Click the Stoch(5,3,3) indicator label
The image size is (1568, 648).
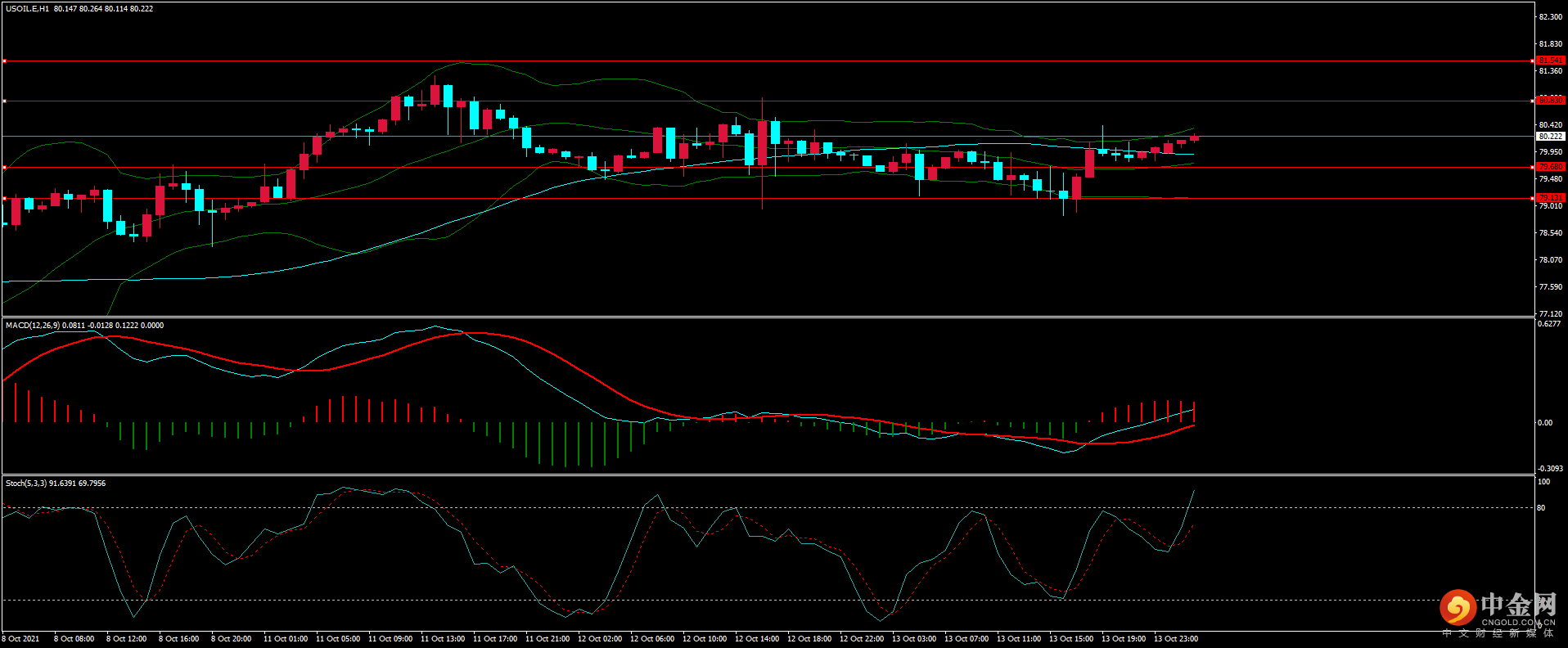[x=26, y=484]
